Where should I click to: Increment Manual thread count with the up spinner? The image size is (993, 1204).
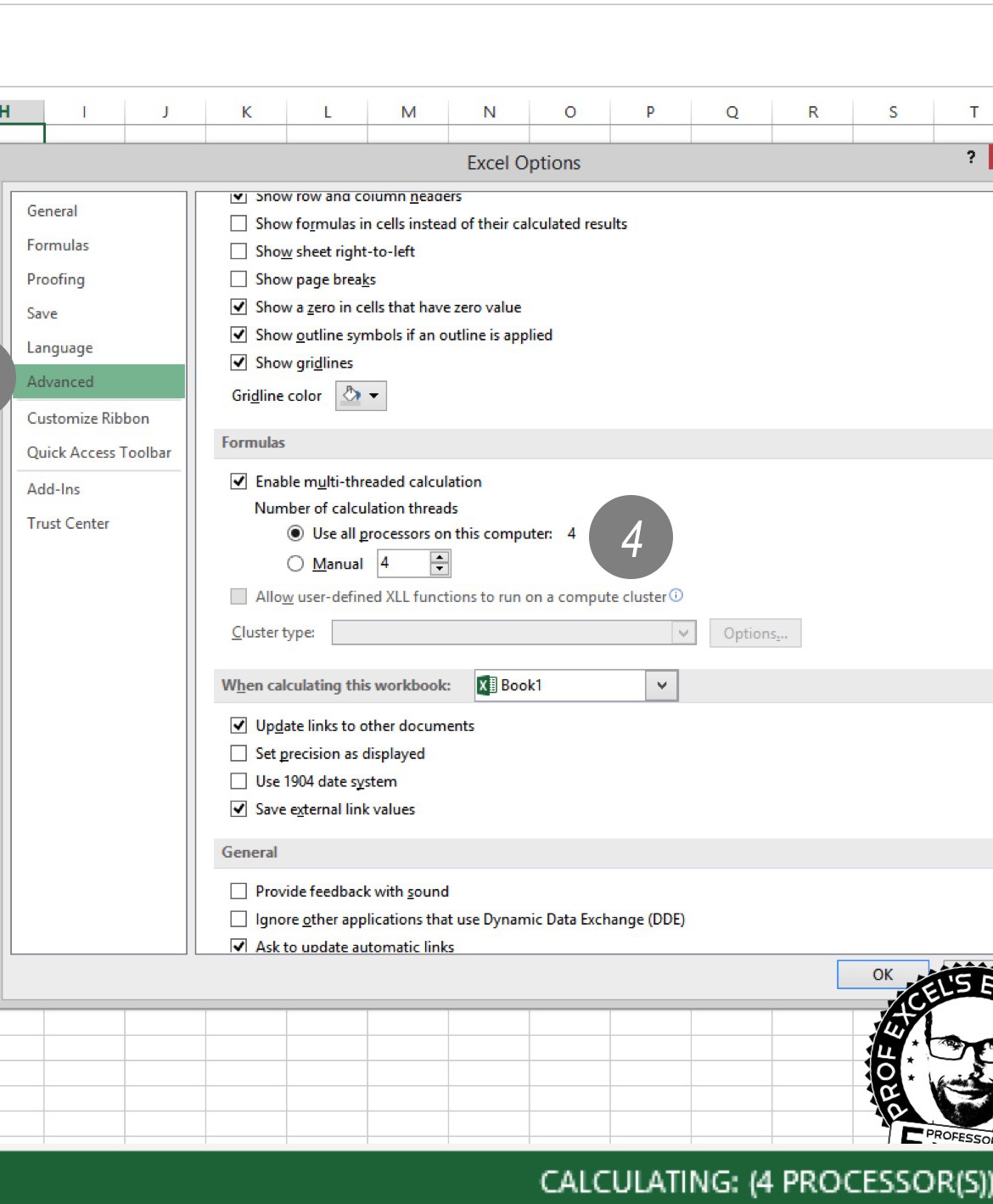(439, 558)
